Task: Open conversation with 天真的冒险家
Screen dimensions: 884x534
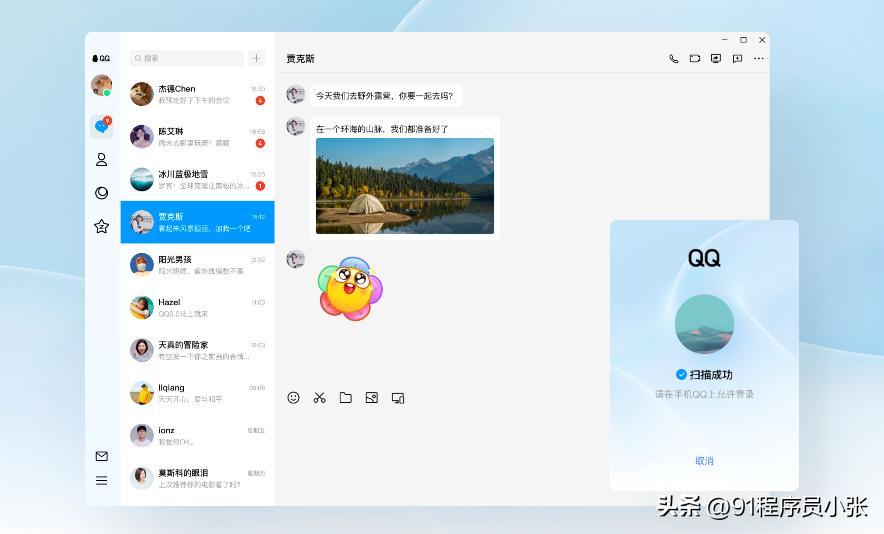Action: pos(197,350)
